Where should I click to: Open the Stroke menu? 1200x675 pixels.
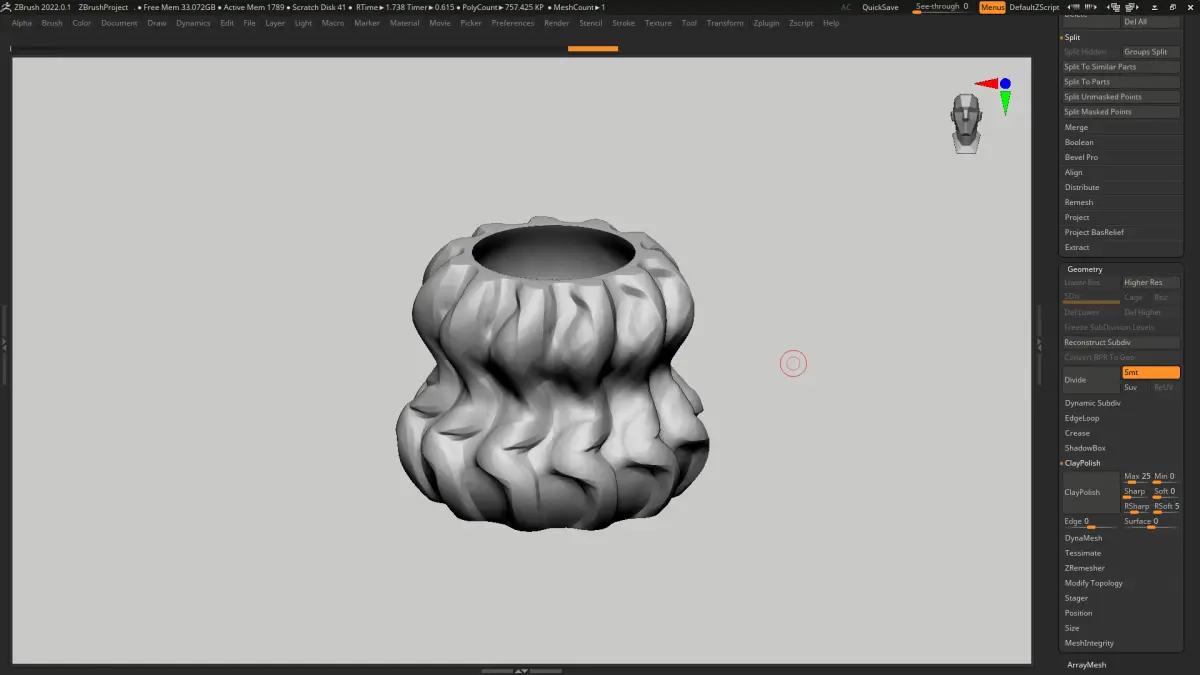(x=623, y=23)
